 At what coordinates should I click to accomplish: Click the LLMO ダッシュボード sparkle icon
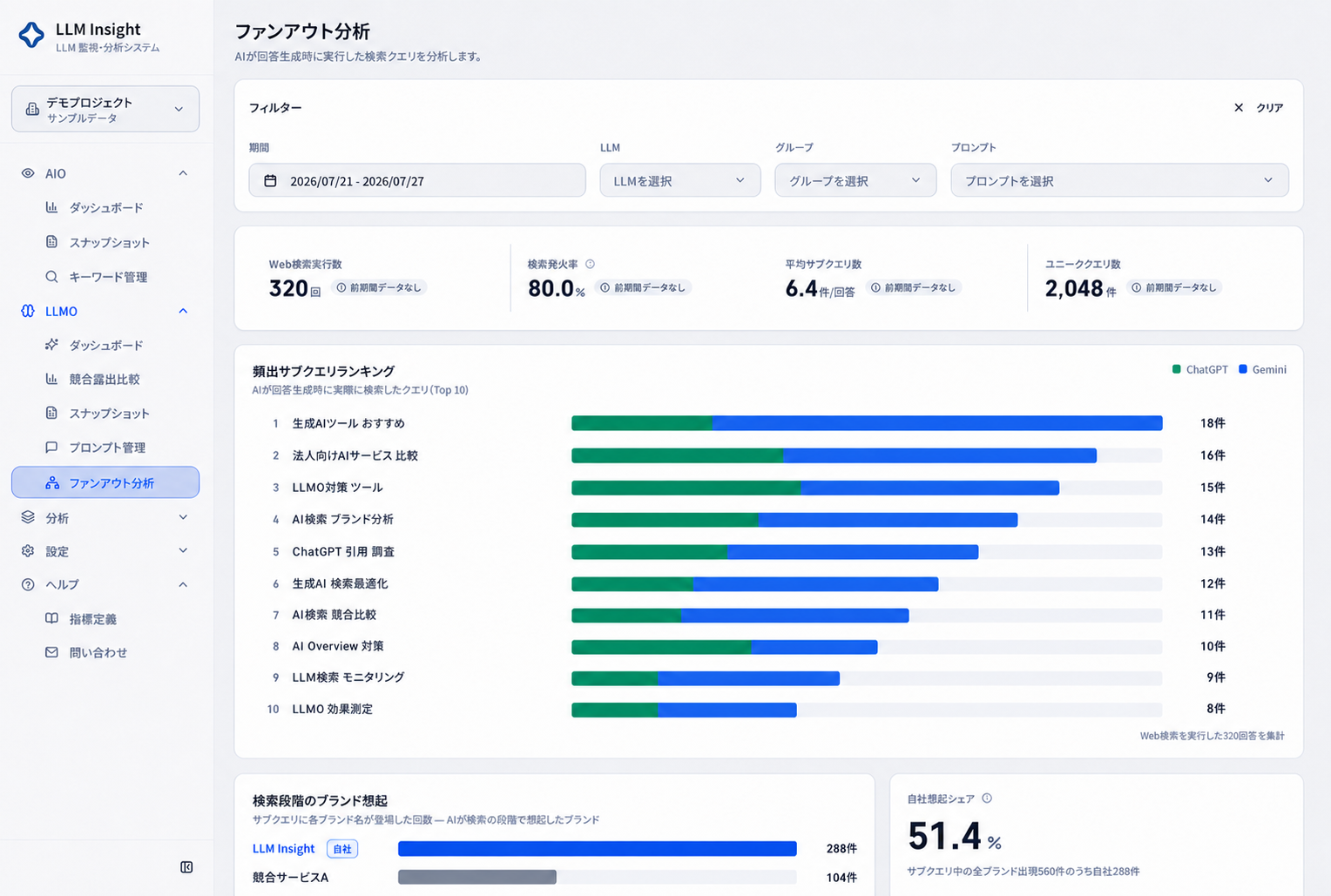click(51, 345)
